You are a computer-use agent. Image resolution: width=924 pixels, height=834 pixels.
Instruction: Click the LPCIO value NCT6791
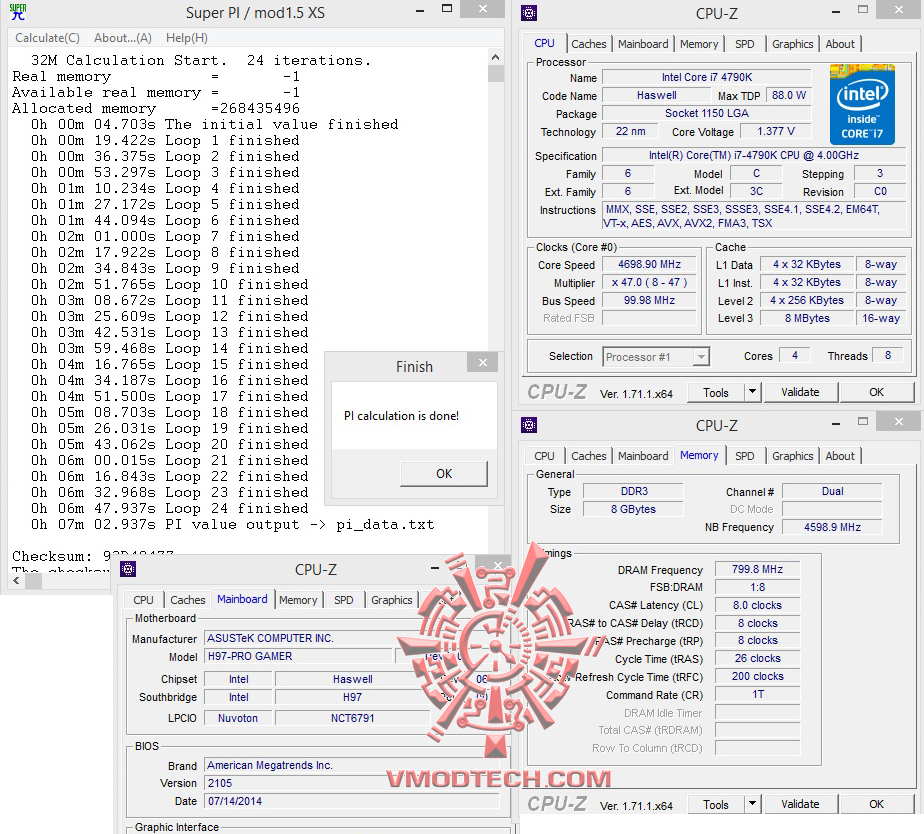pyautogui.click(x=352, y=718)
